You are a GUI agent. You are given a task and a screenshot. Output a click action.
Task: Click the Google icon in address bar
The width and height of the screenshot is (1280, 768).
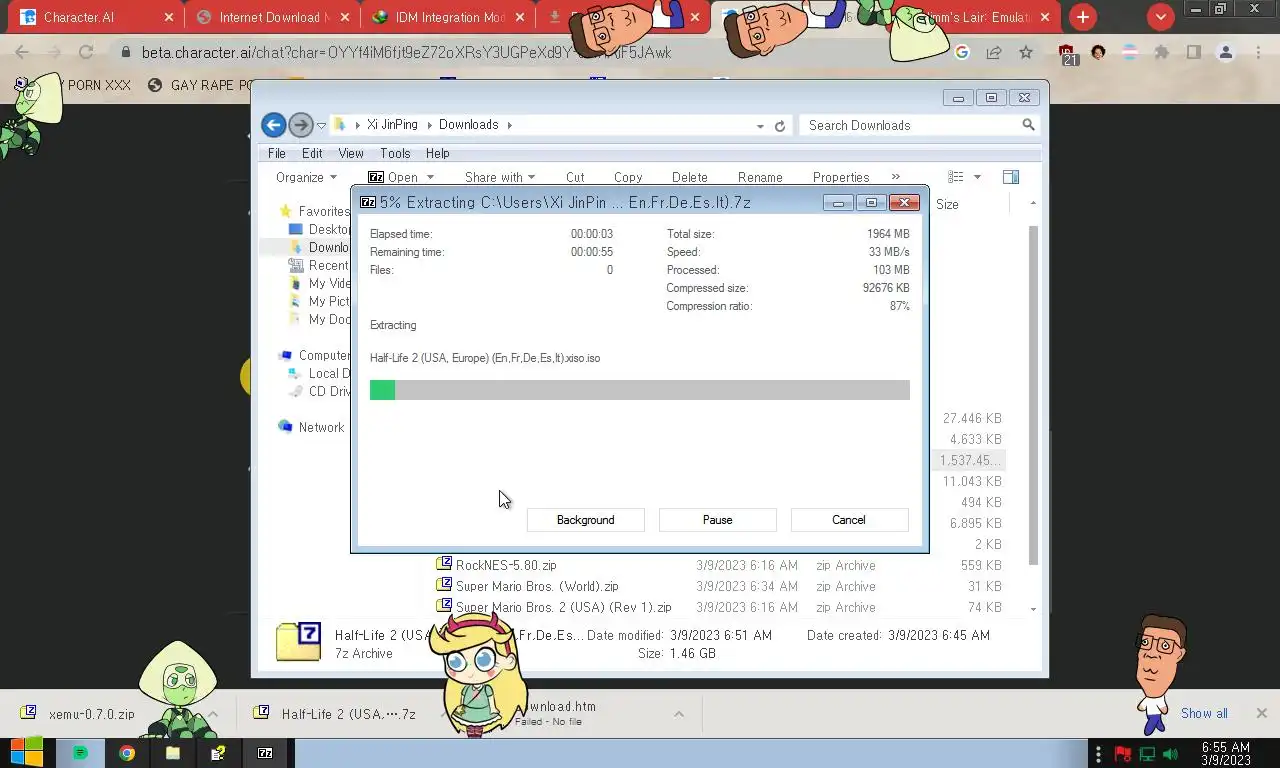click(962, 52)
